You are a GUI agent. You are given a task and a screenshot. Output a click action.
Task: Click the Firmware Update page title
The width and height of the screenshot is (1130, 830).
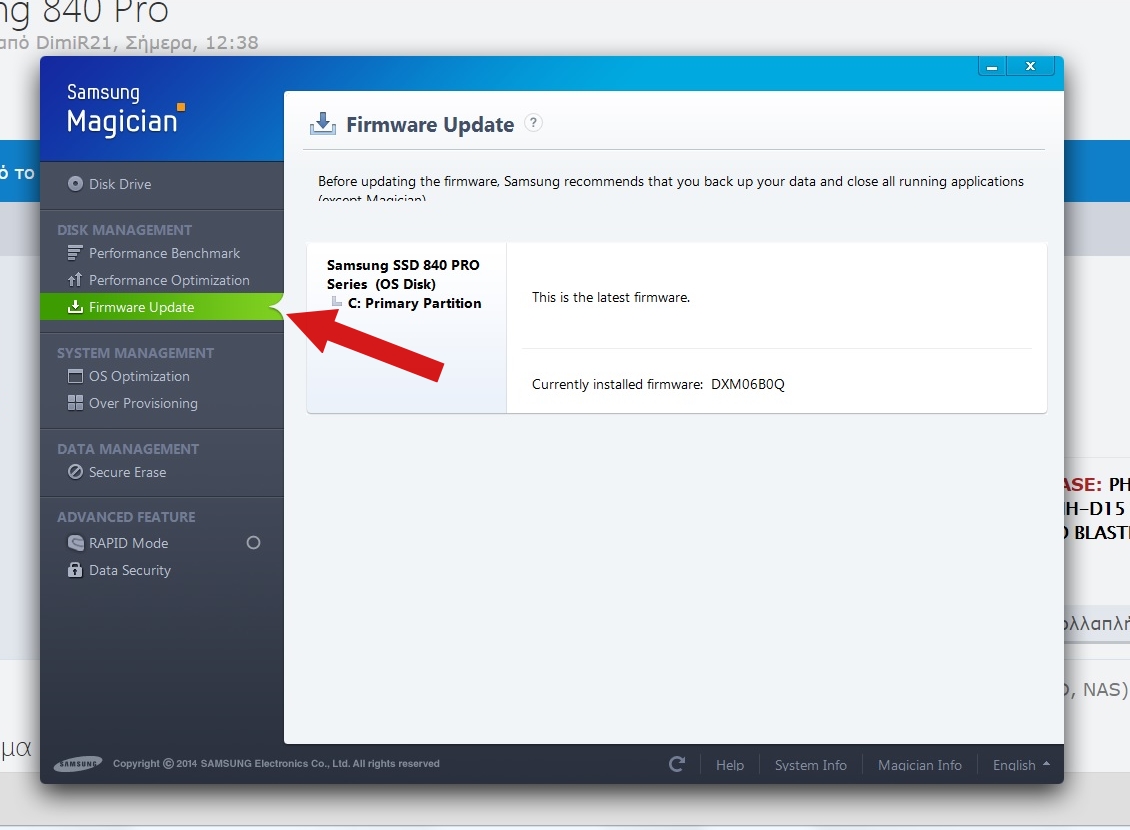pos(430,125)
